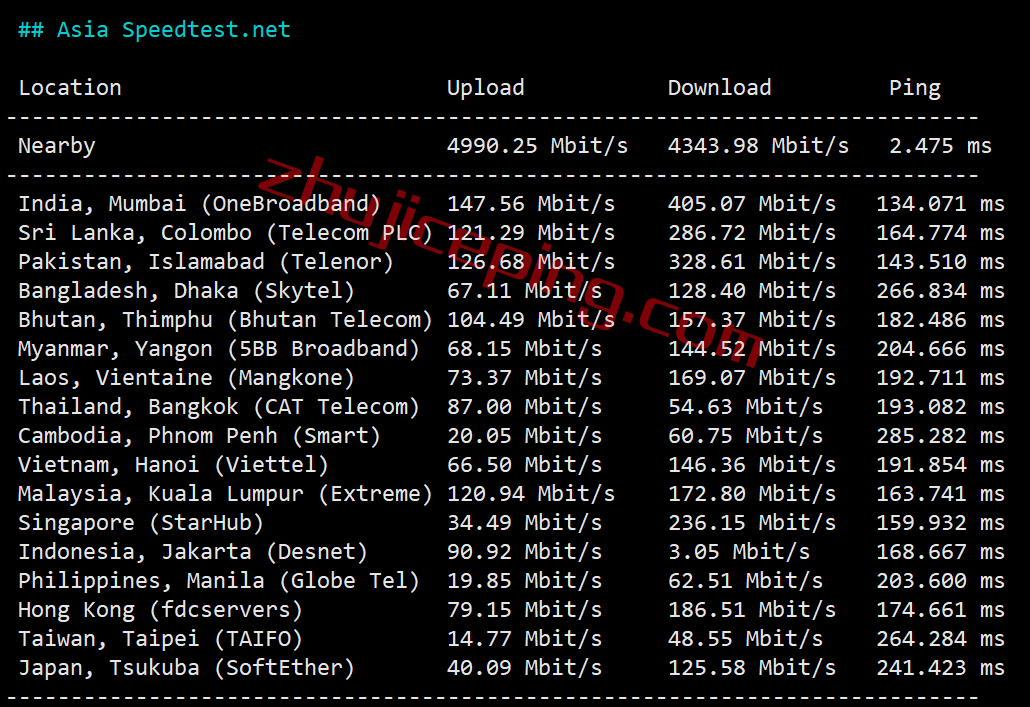Click Mumbai download '405.07 Mbit/s'

coord(751,204)
